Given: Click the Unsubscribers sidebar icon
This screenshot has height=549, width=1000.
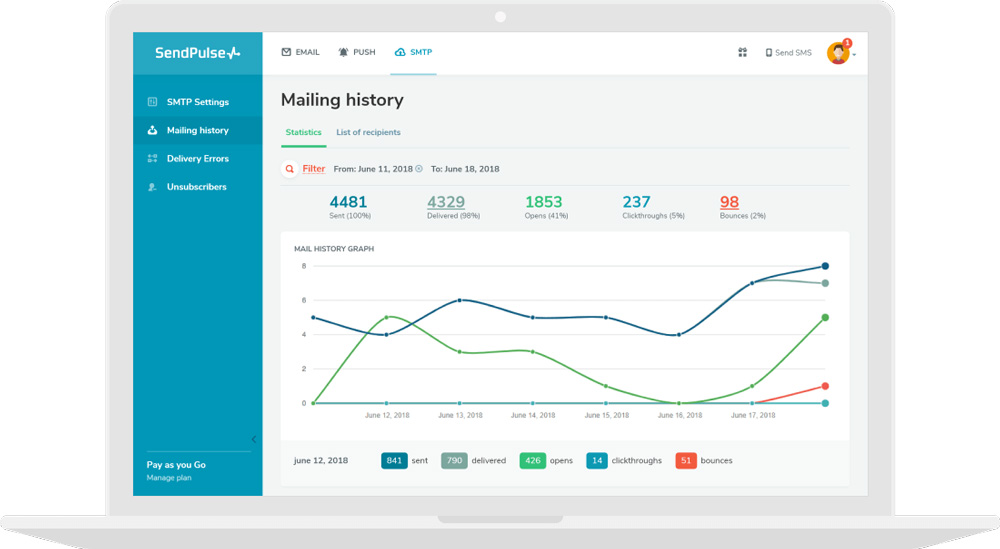Looking at the screenshot, I should tap(152, 187).
